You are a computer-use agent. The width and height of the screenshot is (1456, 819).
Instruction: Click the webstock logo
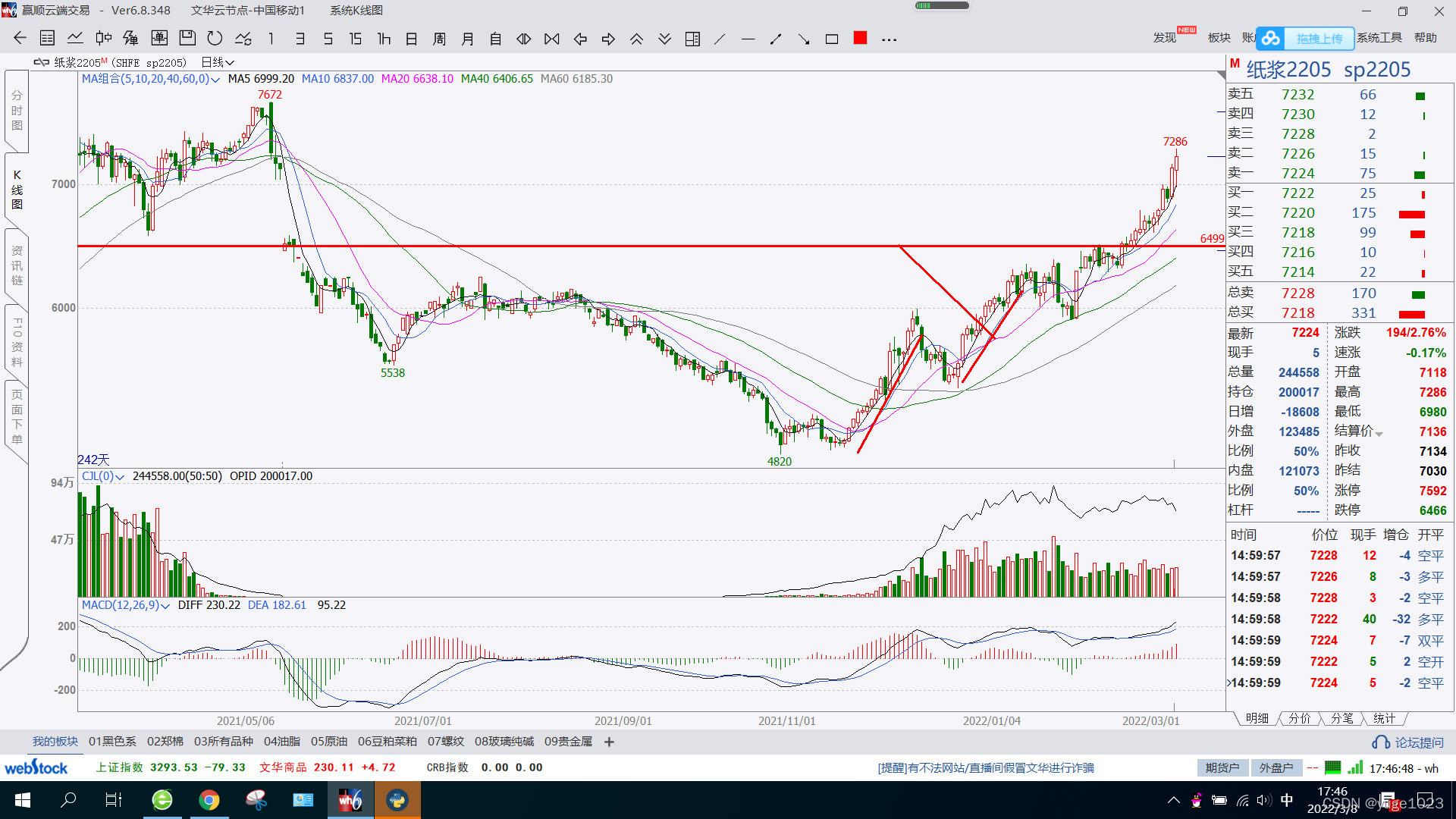36,767
